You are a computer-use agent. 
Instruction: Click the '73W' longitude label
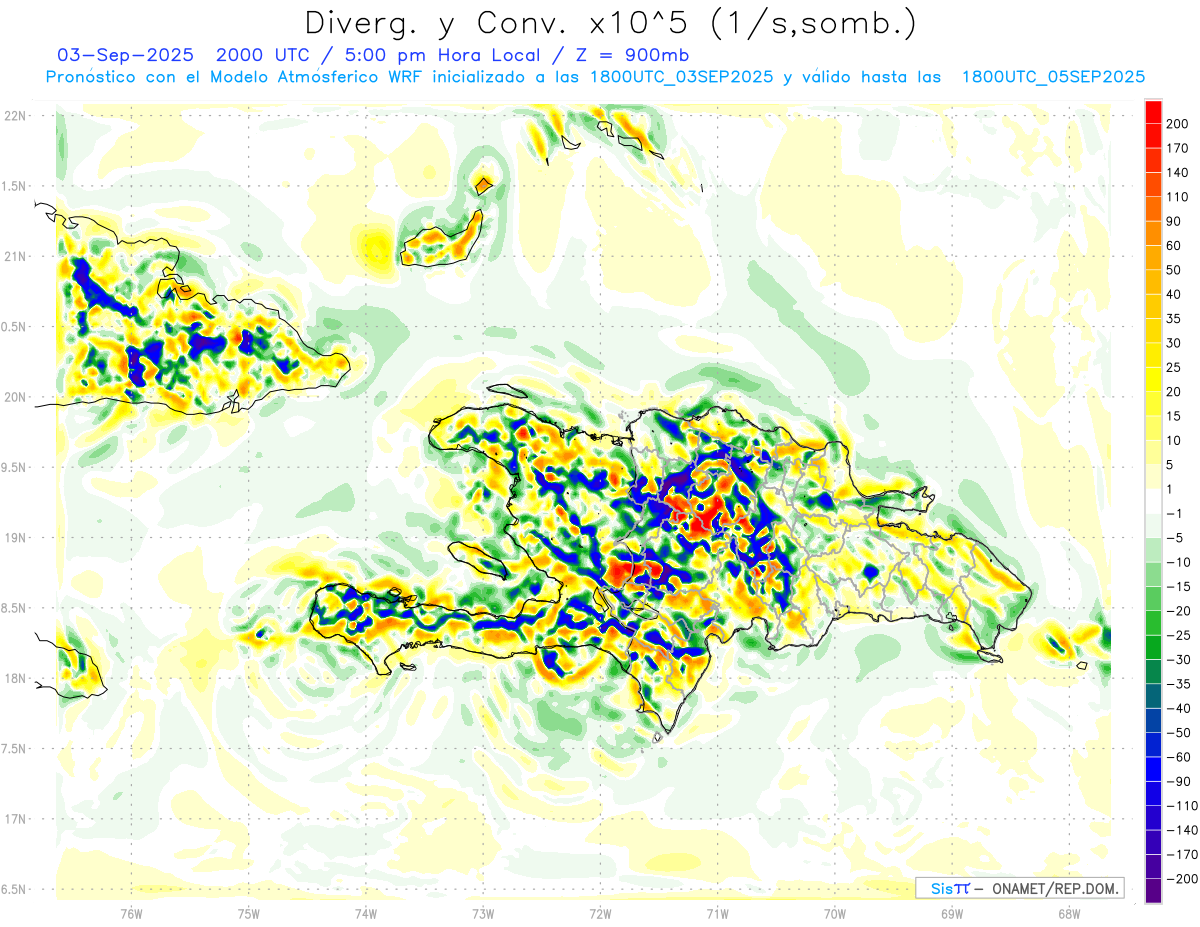483,914
